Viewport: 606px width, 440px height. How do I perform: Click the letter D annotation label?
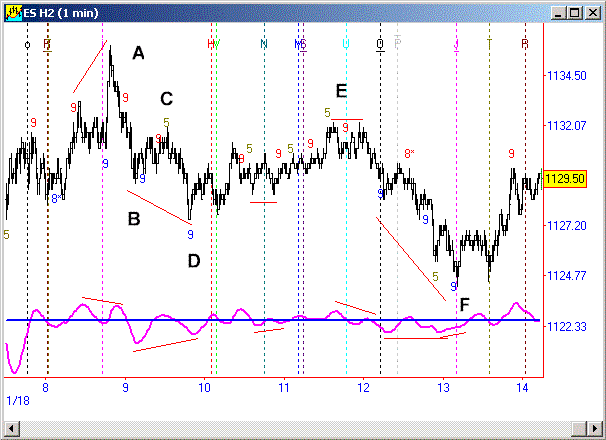(193, 261)
